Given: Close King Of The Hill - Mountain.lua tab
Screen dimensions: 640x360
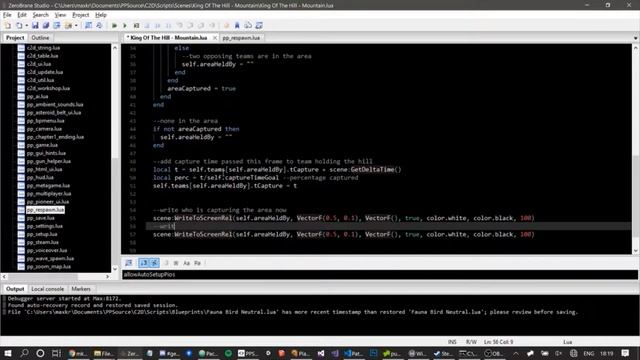Looking at the screenshot, I should point(215,38).
